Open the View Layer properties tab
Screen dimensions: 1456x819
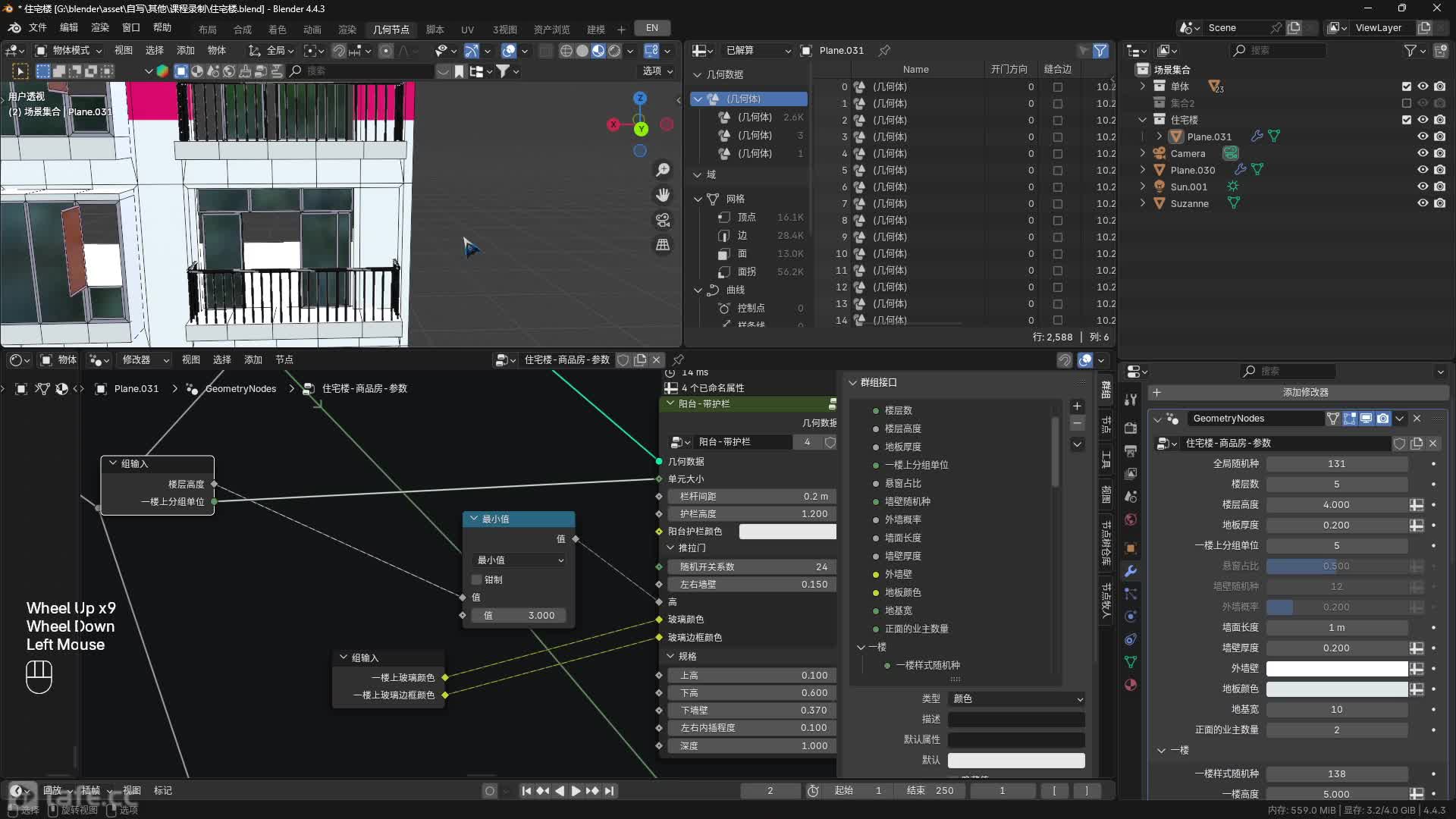[x=1131, y=473]
